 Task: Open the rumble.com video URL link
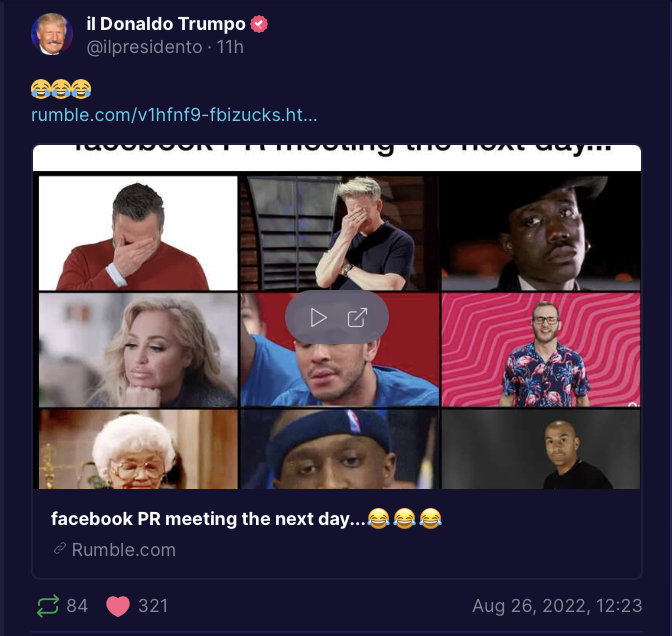(x=174, y=115)
